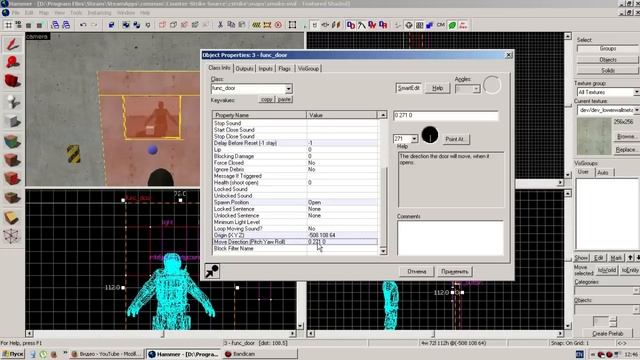Image resolution: width=640 pixels, height=360 pixels.
Task: Click the Angles compass circle
Action: (492, 85)
